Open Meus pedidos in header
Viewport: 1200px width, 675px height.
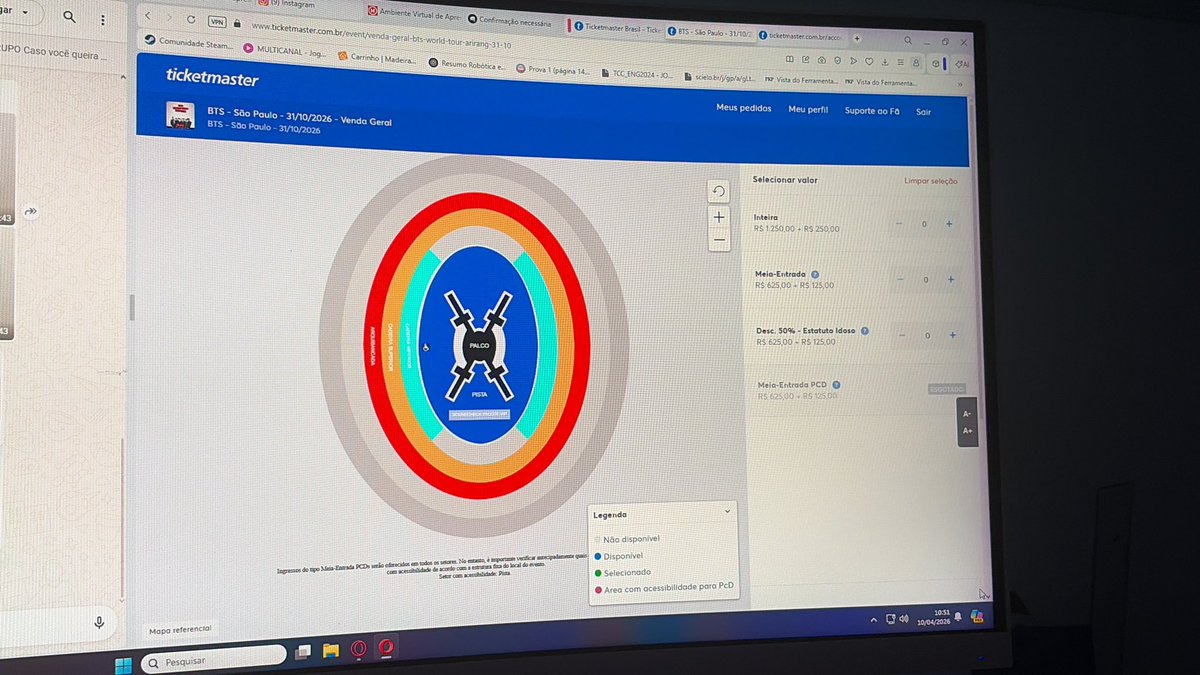coord(742,107)
